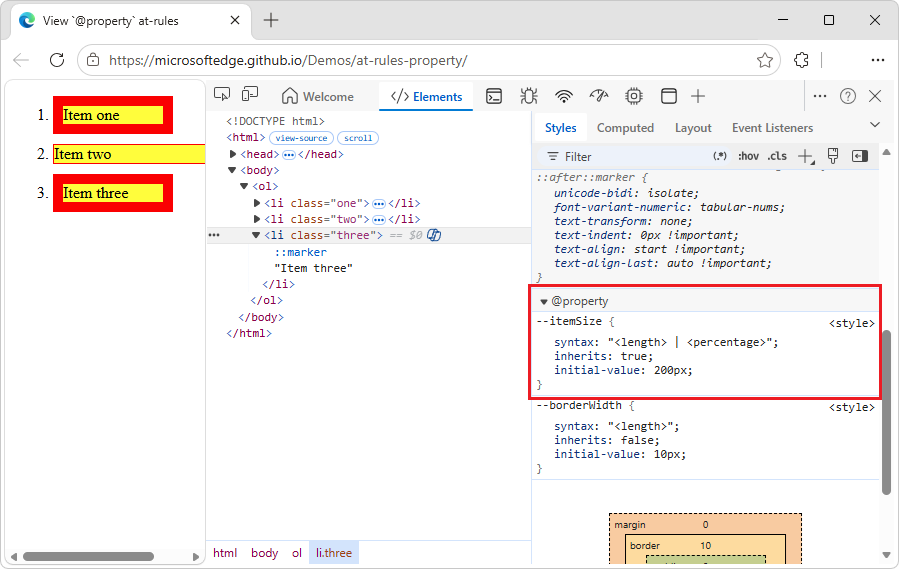Toggle device emulation icon
The height and width of the screenshot is (569, 899).
(250, 95)
